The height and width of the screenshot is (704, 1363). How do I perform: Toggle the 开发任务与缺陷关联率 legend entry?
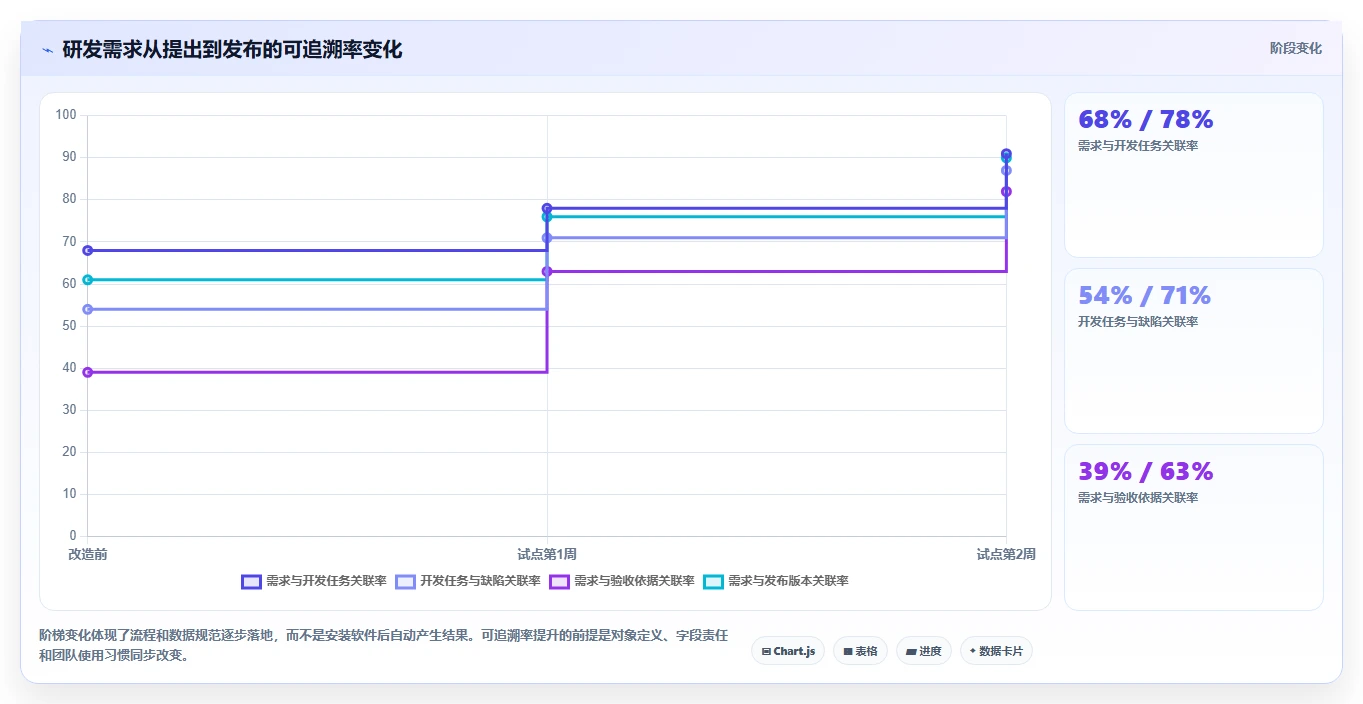[x=468, y=581]
